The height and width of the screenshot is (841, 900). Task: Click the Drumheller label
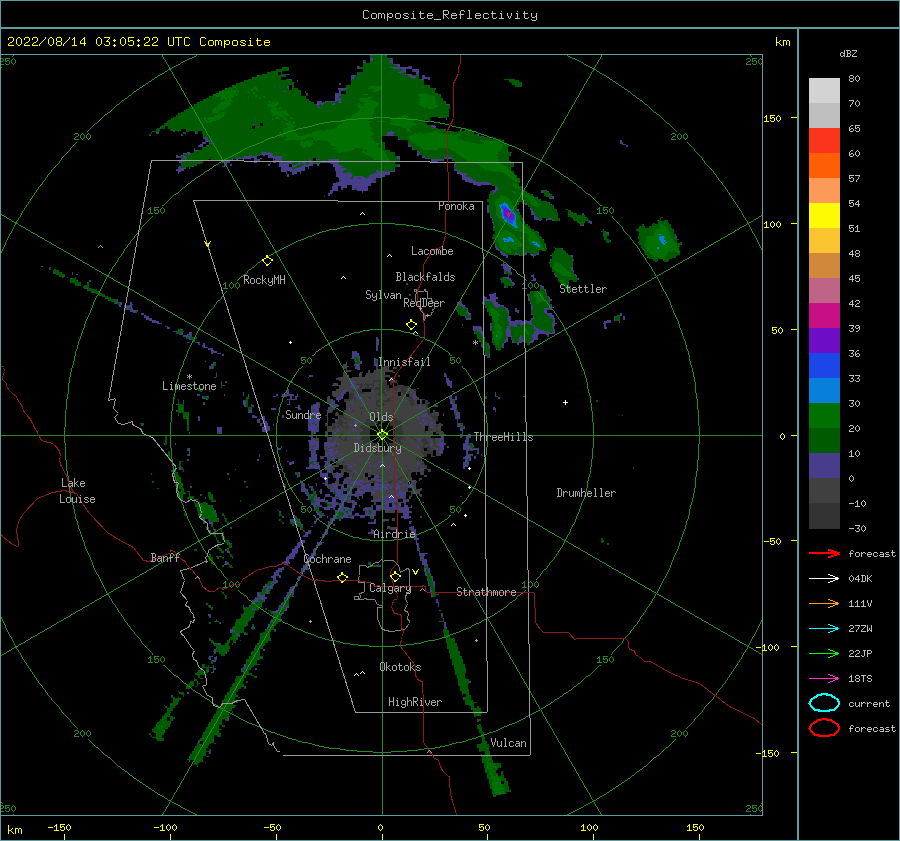(586, 493)
